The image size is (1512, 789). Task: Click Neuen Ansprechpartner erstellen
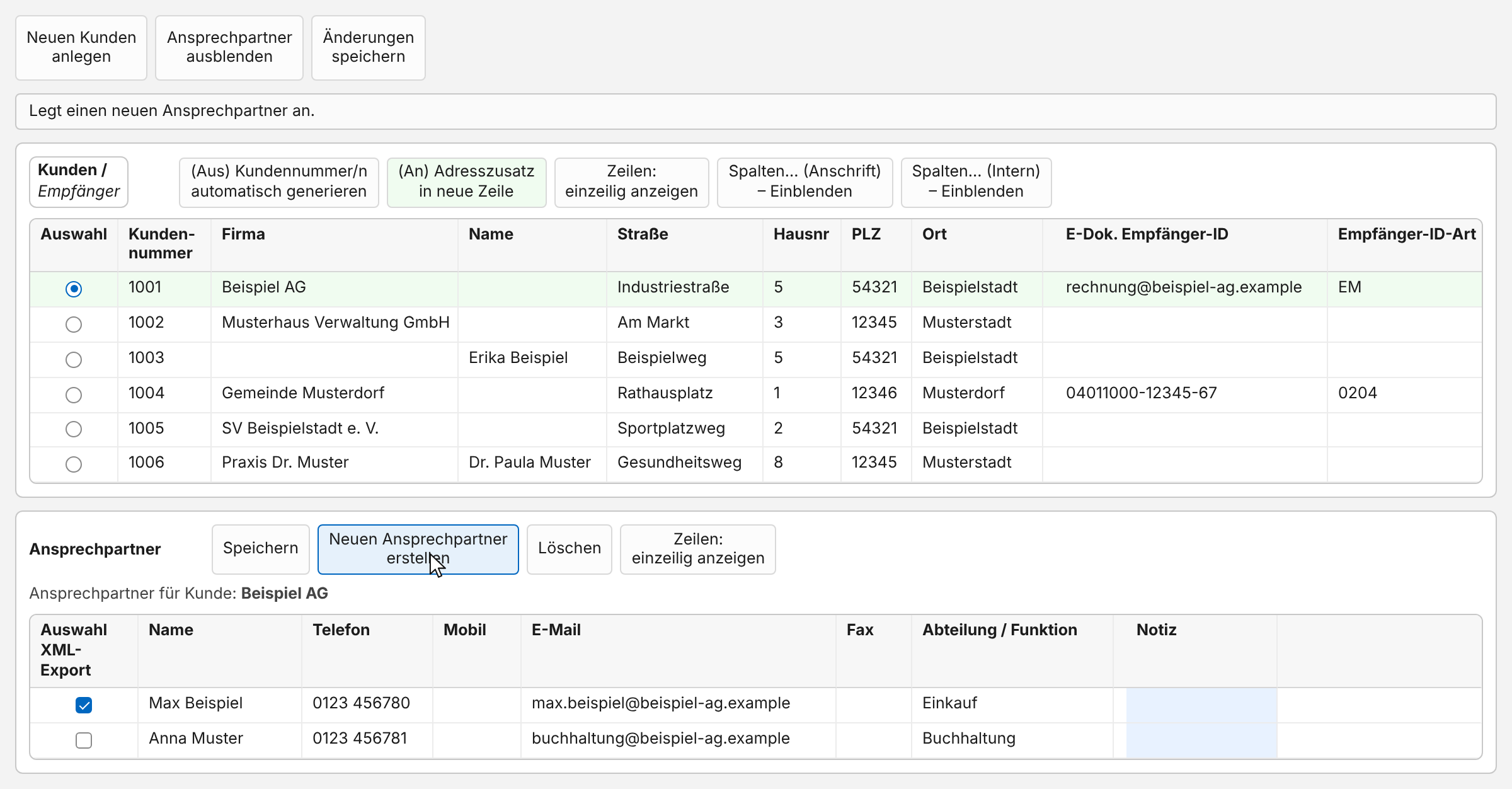point(418,549)
